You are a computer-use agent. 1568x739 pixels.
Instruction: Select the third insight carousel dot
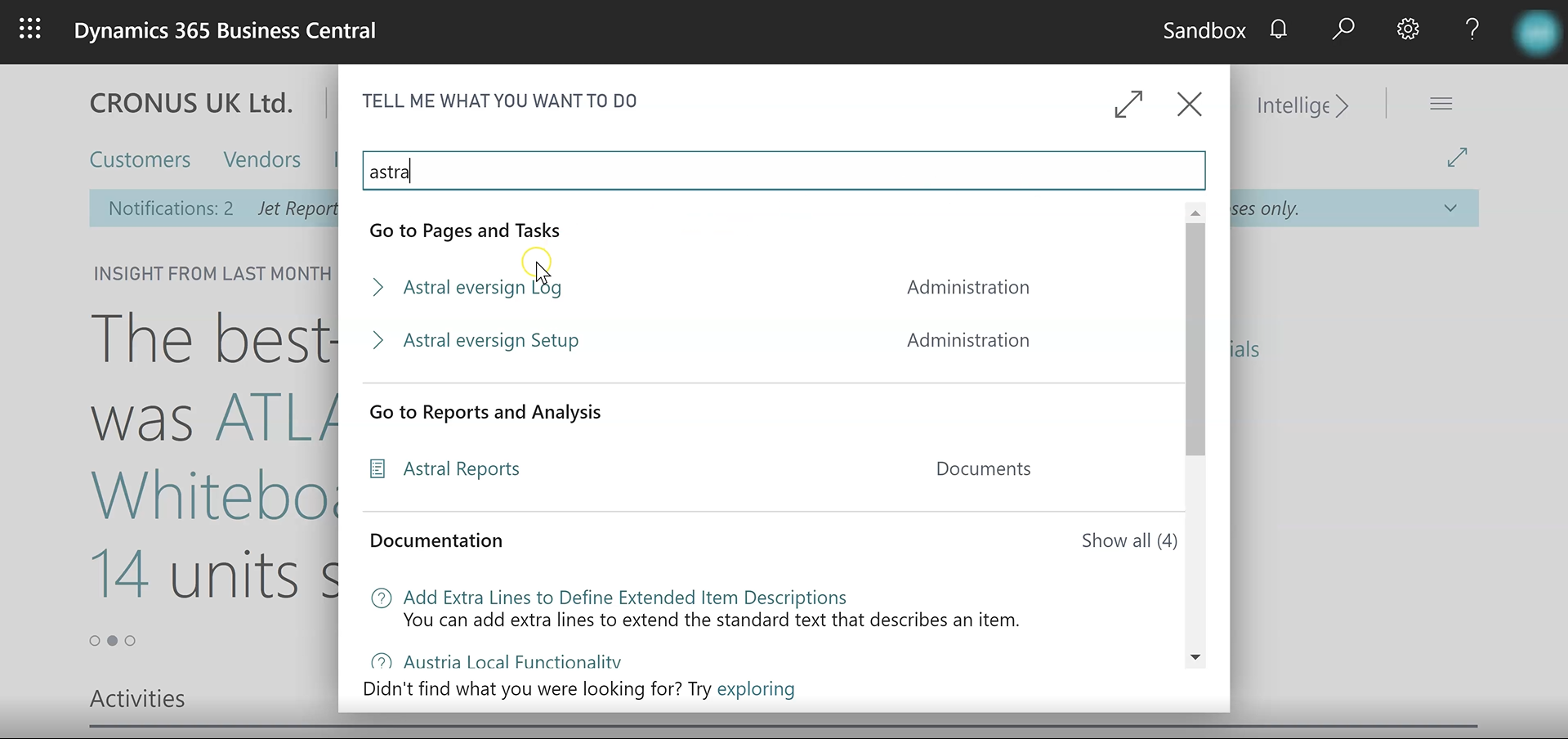130,641
